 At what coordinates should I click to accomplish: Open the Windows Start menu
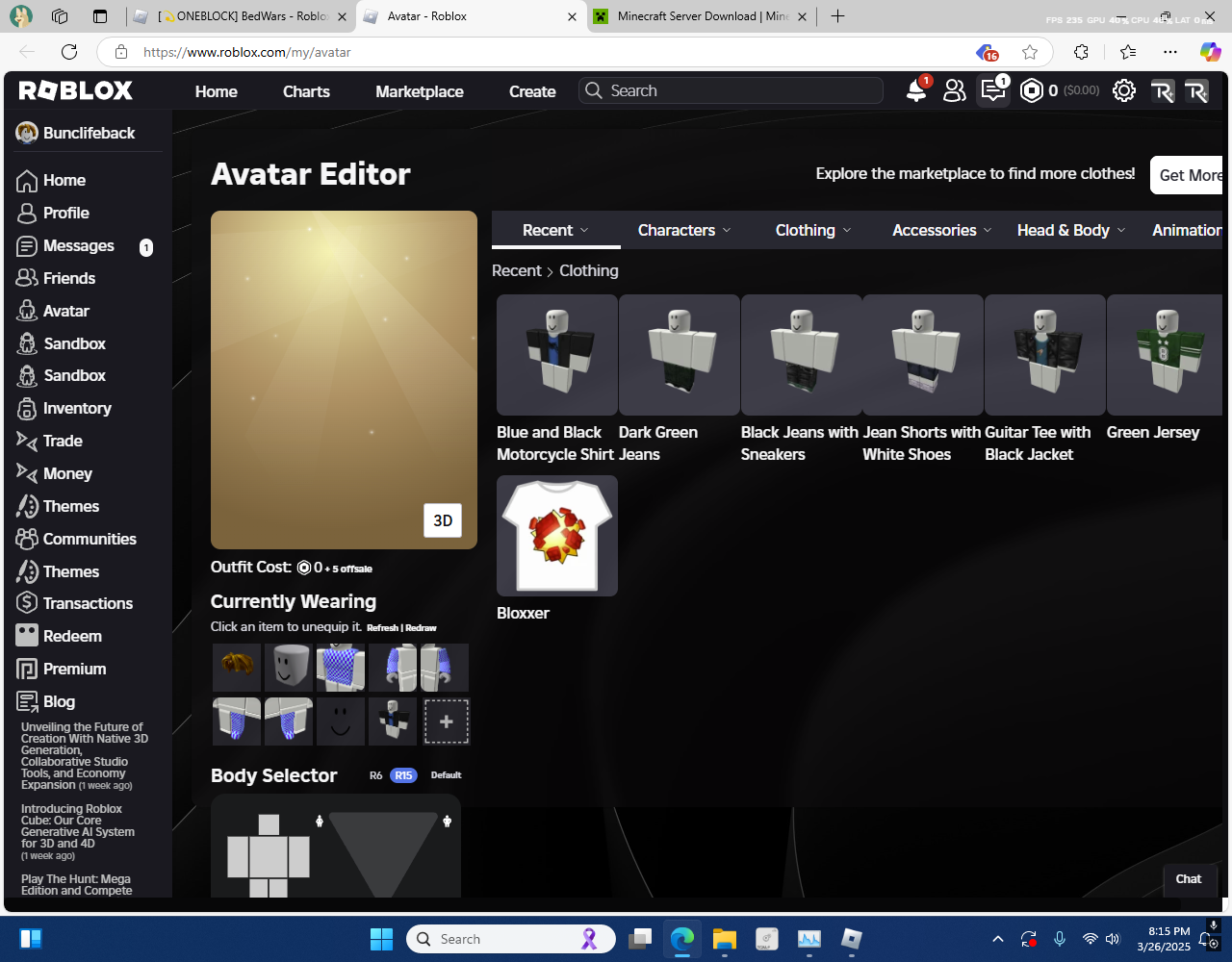click(382, 939)
